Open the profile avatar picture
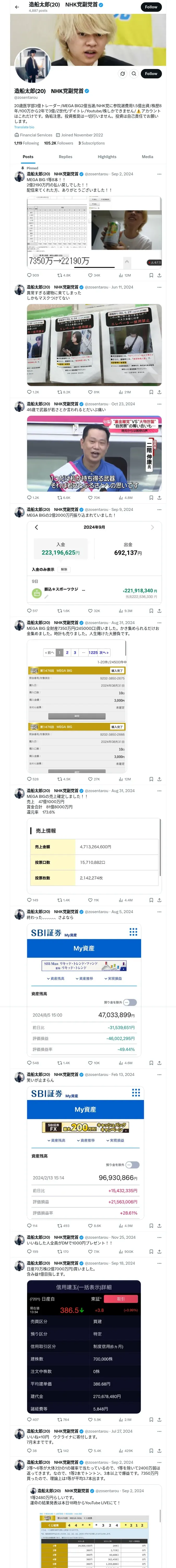 [32, 65]
